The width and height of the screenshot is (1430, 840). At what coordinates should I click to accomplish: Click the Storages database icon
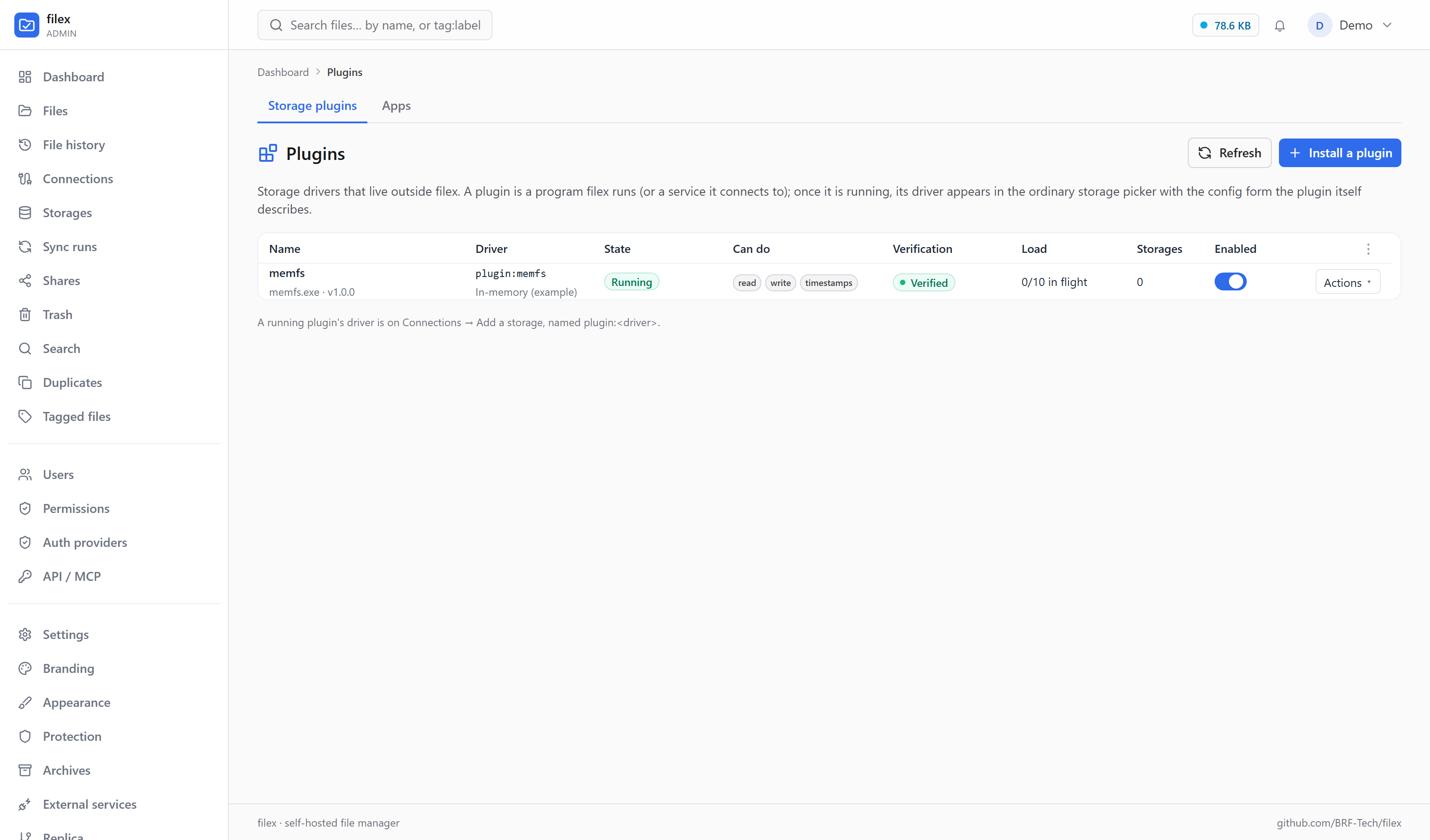(25, 213)
